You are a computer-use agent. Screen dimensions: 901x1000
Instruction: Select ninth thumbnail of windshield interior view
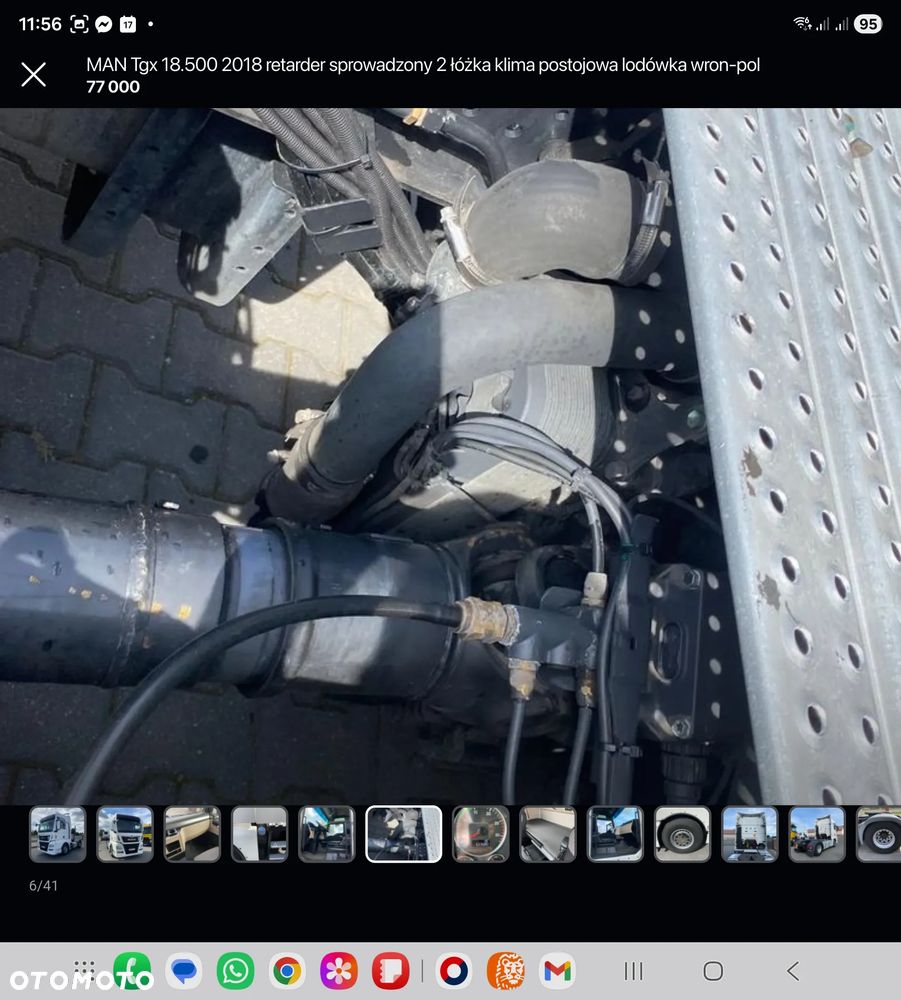(615, 834)
